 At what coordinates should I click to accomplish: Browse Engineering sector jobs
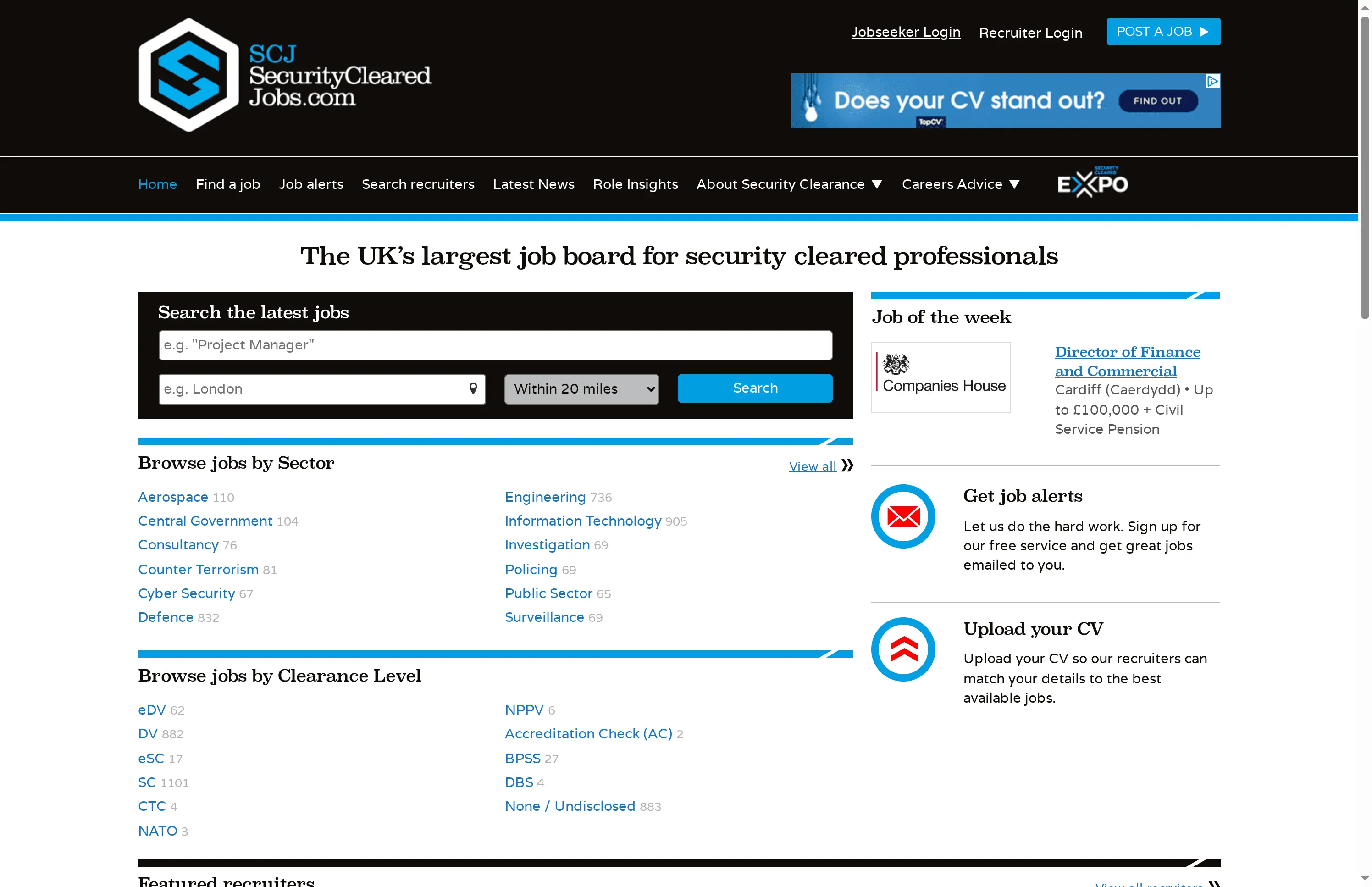(x=545, y=497)
